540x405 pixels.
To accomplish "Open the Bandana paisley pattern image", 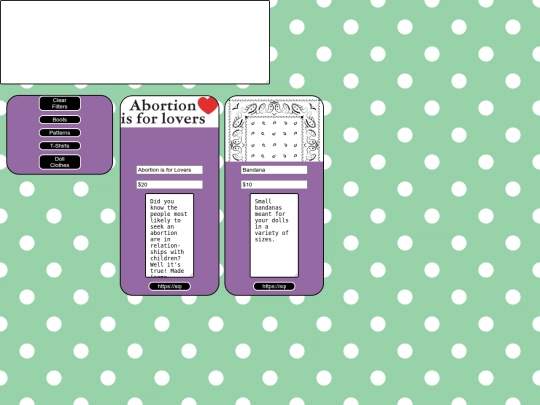I will click(x=274, y=129).
